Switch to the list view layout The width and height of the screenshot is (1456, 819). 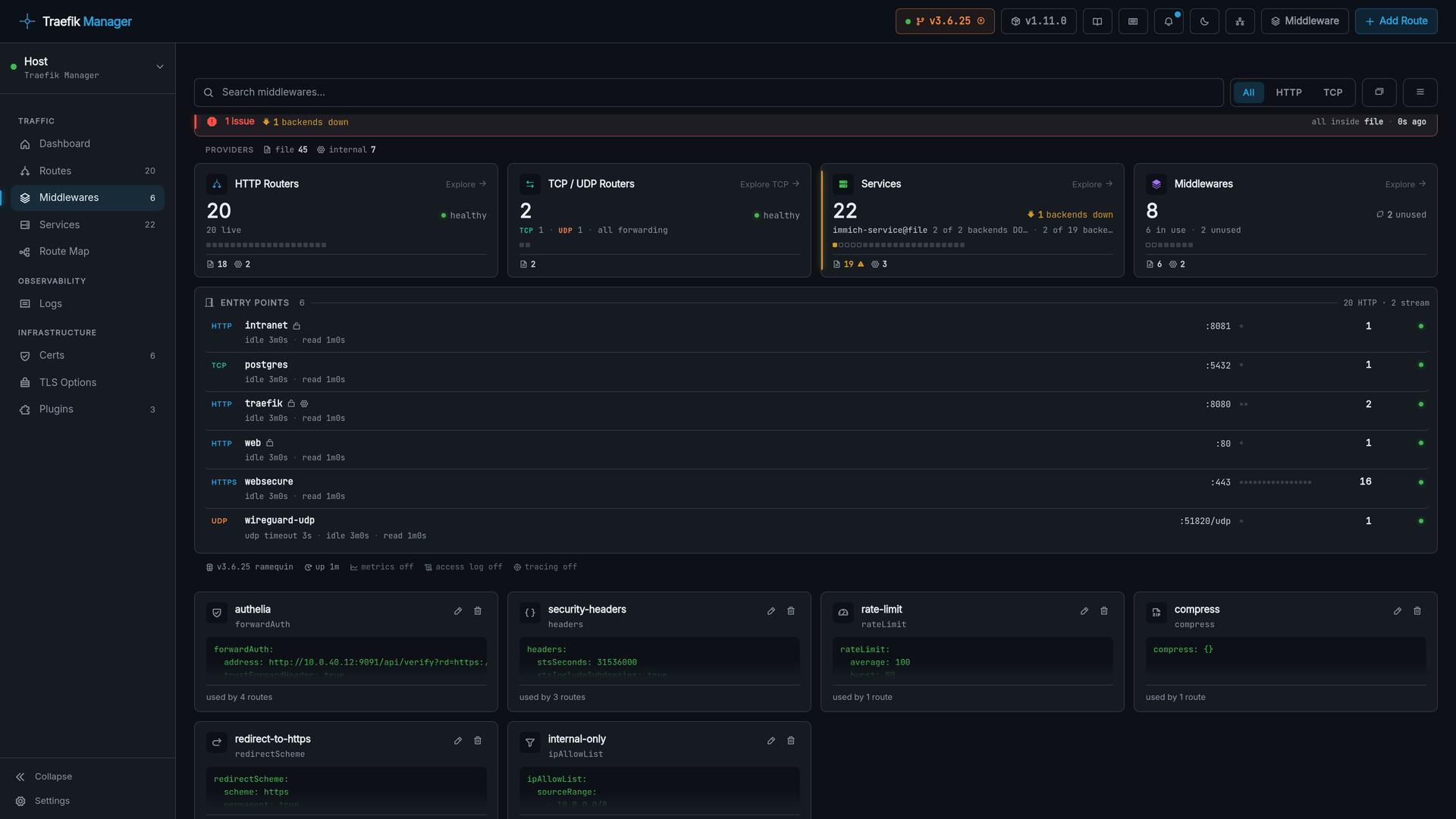click(x=1420, y=93)
